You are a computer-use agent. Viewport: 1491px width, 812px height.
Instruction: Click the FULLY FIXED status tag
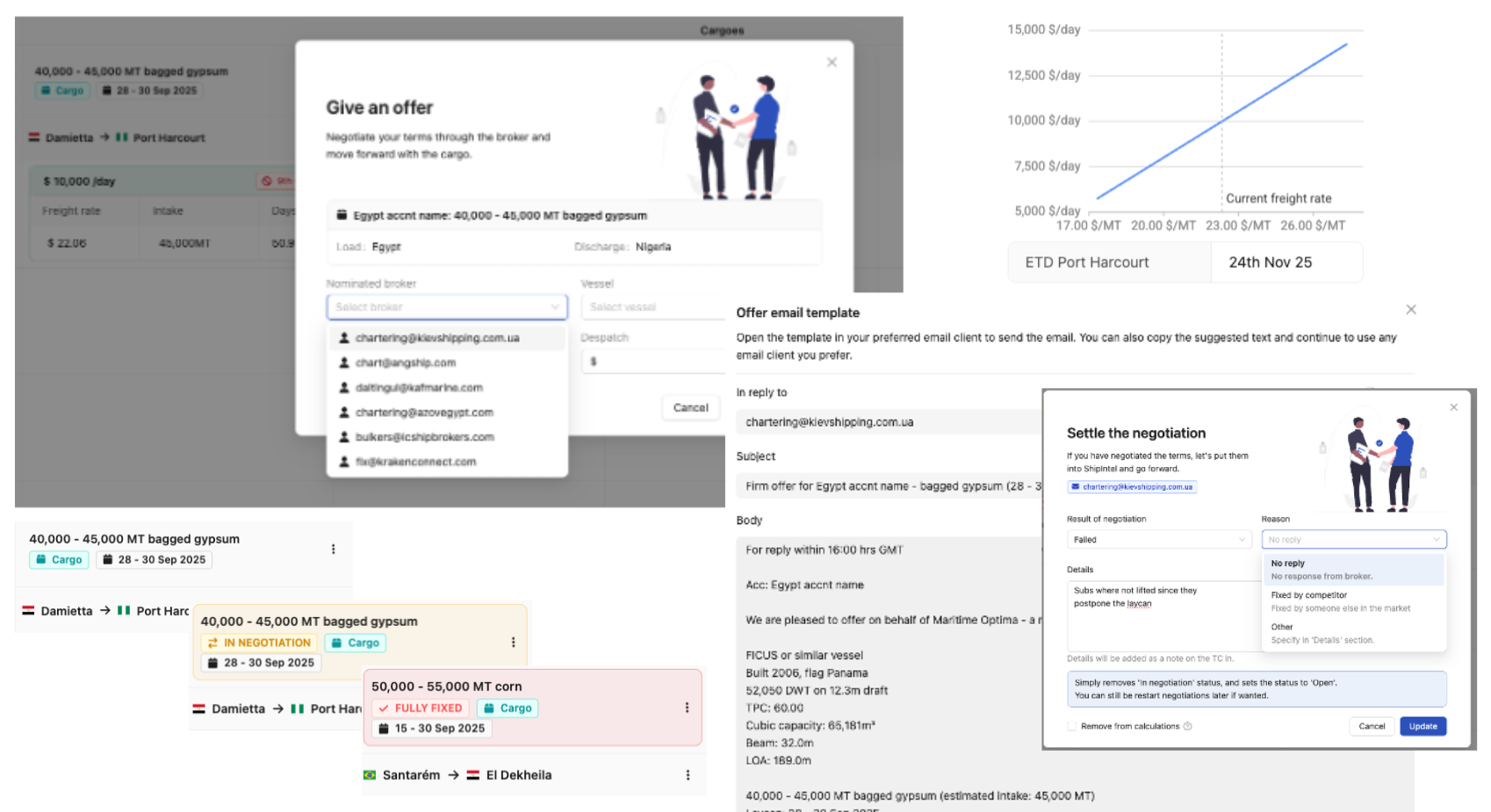(421, 708)
